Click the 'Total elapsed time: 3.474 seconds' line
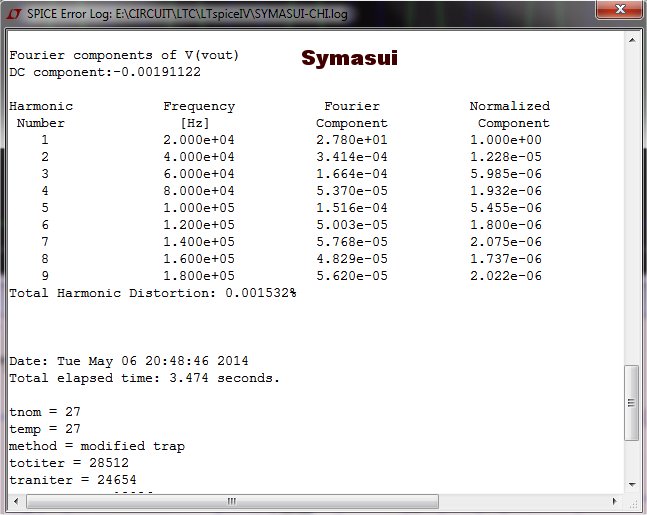This screenshot has height=515, width=647. pos(144,378)
